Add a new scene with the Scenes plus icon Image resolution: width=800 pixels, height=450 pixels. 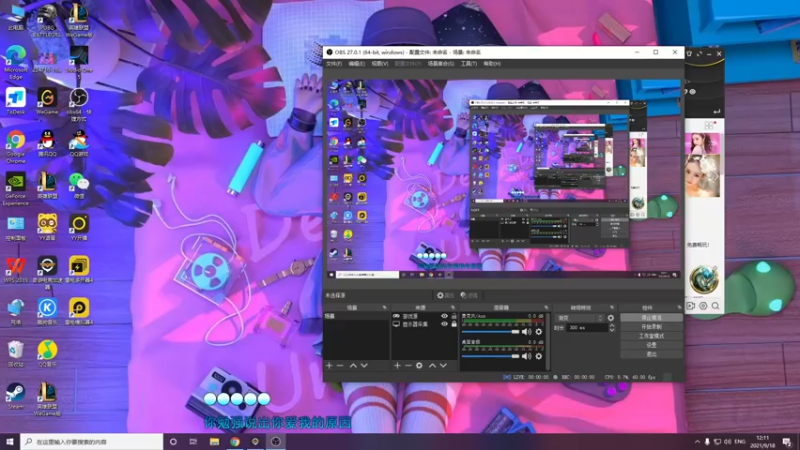point(329,365)
